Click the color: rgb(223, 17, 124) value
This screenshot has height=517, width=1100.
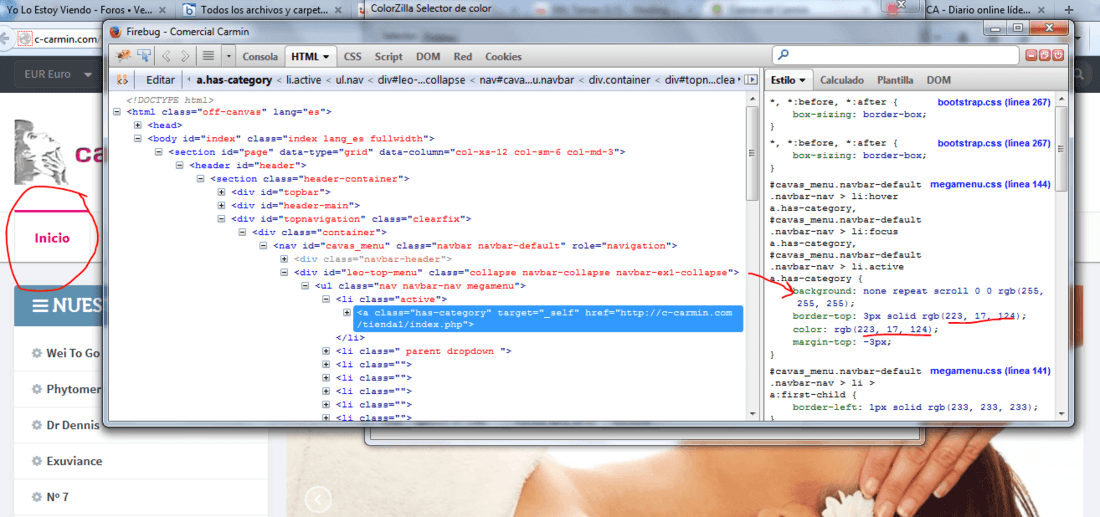[883, 329]
